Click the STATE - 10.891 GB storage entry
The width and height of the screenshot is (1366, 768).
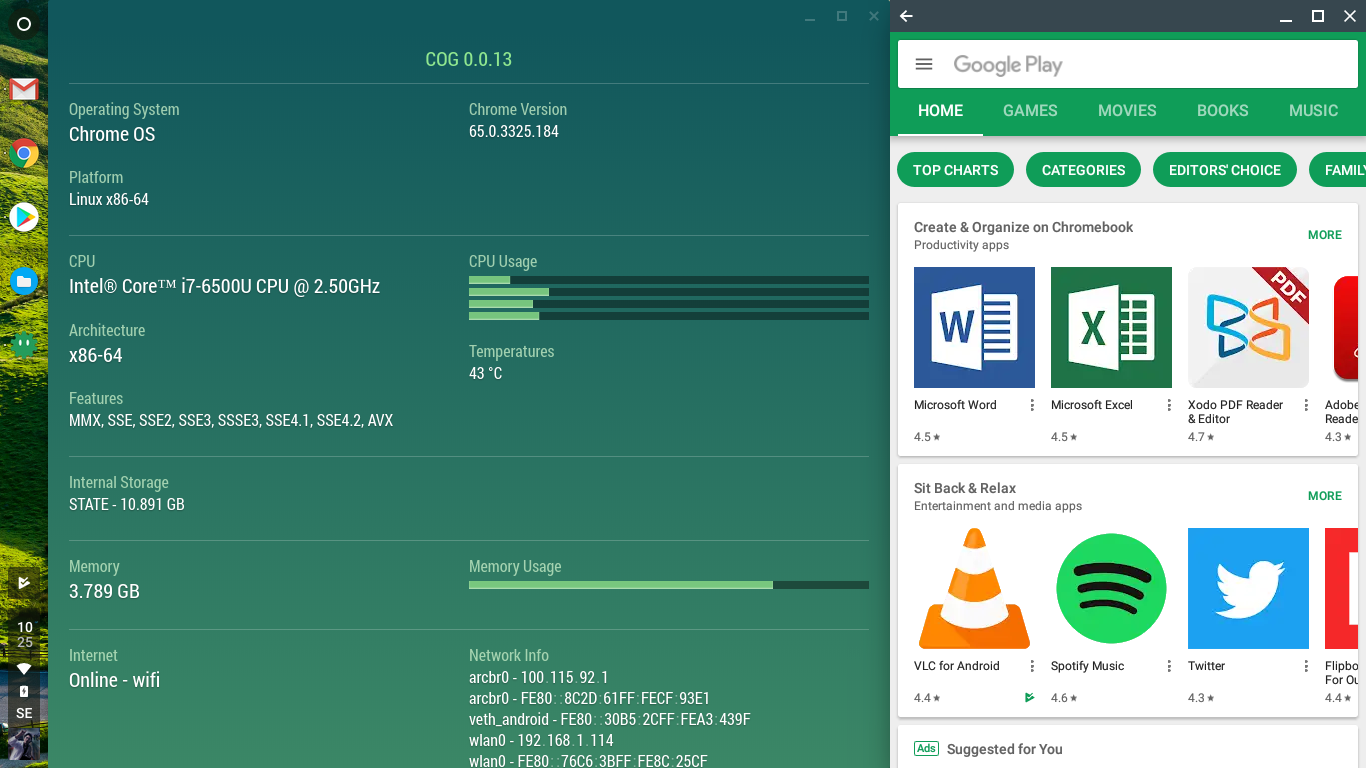[x=127, y=504]
